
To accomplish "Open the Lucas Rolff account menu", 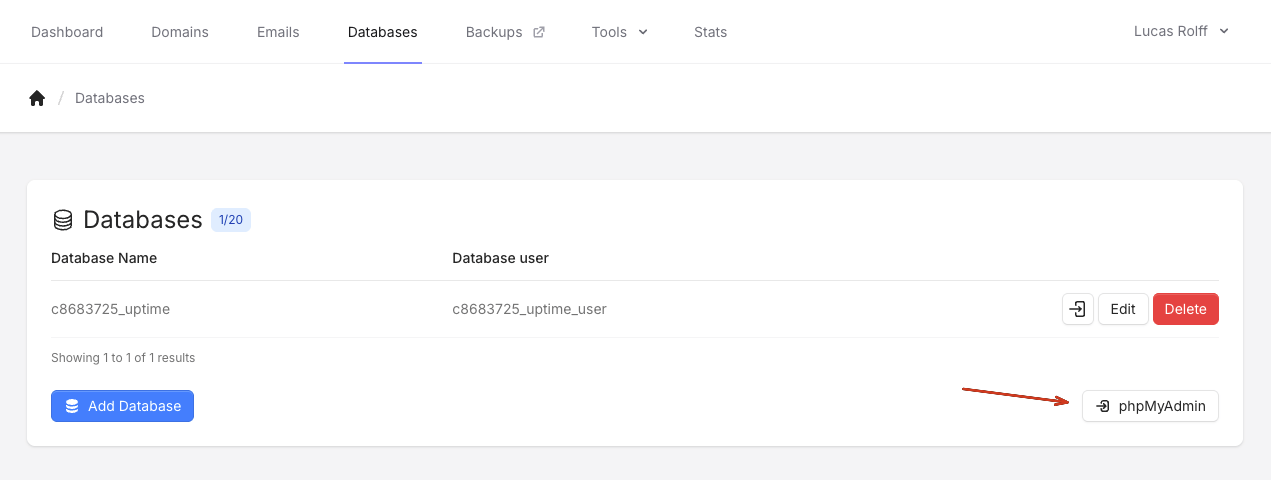I will coord(1180,31).
